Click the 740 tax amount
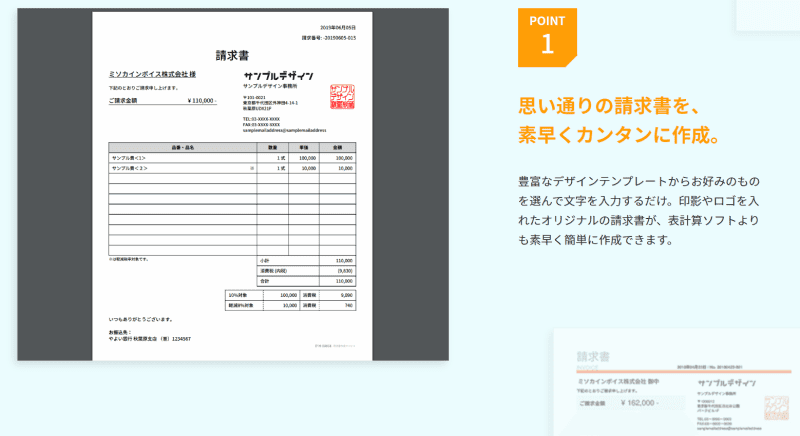The height and width of the screenshot is (436, 800). click(x=348, y=305)
